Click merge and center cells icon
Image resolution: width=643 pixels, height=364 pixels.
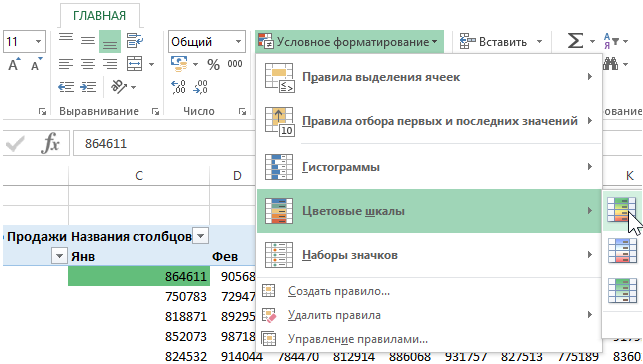(x=135, y=64)
